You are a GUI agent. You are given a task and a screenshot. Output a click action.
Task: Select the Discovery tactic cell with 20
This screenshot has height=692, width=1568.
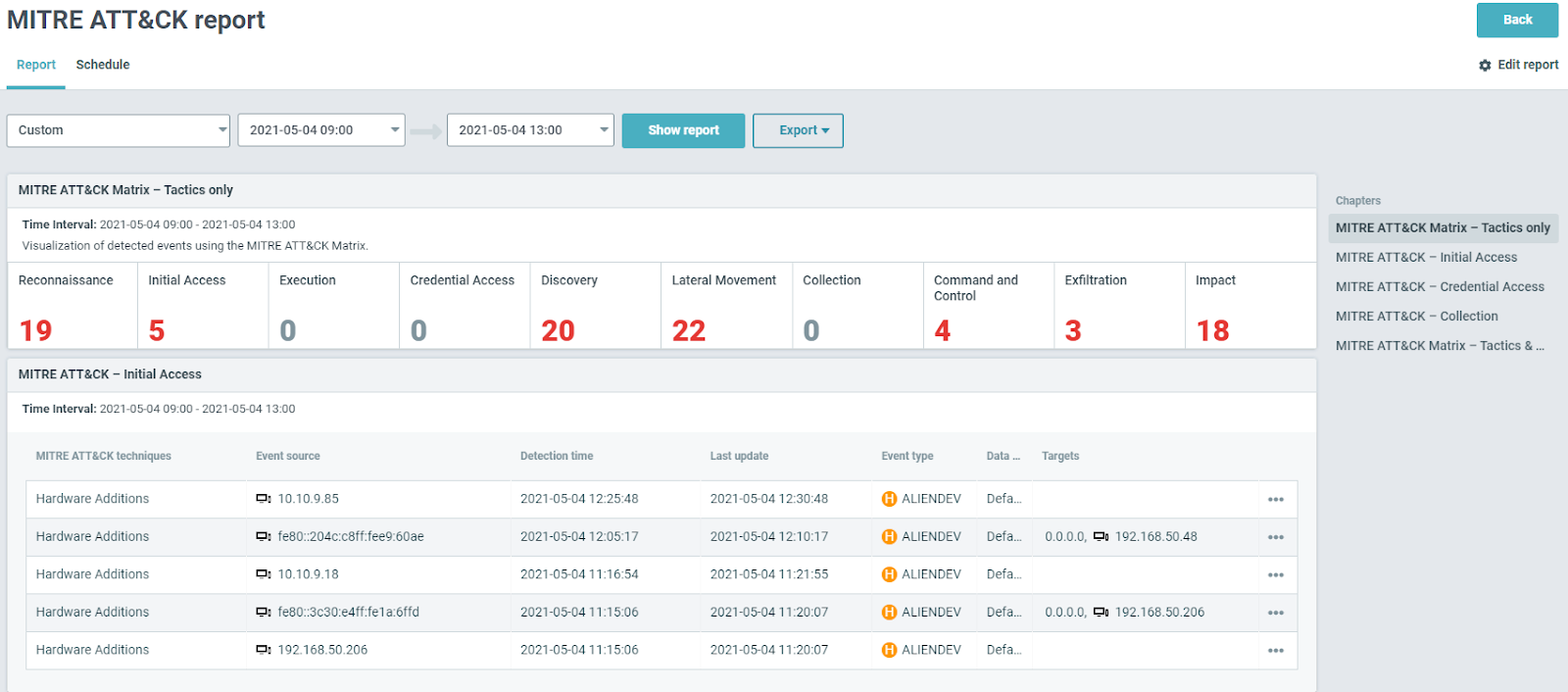[x=596, y=305]
